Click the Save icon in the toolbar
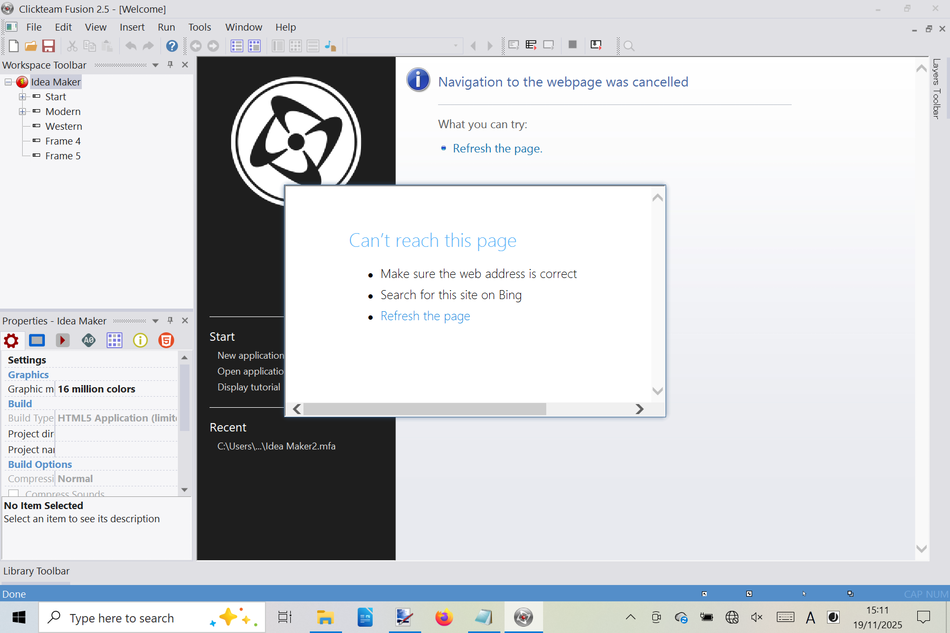950x633 pixels. coord(48,46)
